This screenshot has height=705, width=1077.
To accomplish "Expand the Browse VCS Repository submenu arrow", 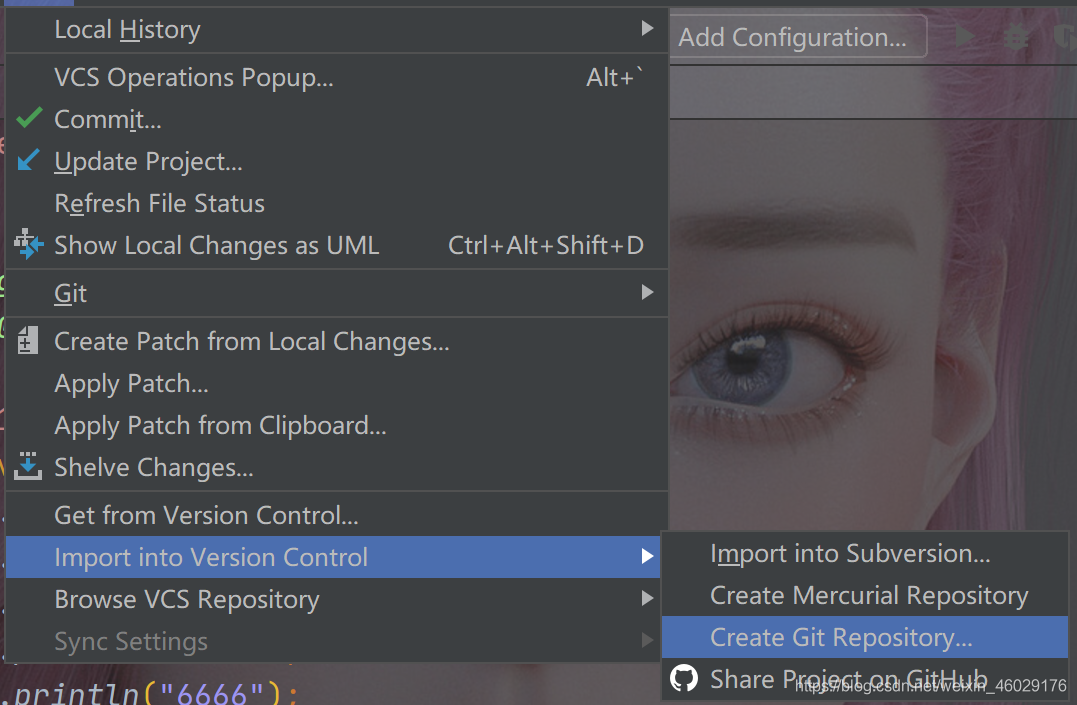I will [647, 599].
